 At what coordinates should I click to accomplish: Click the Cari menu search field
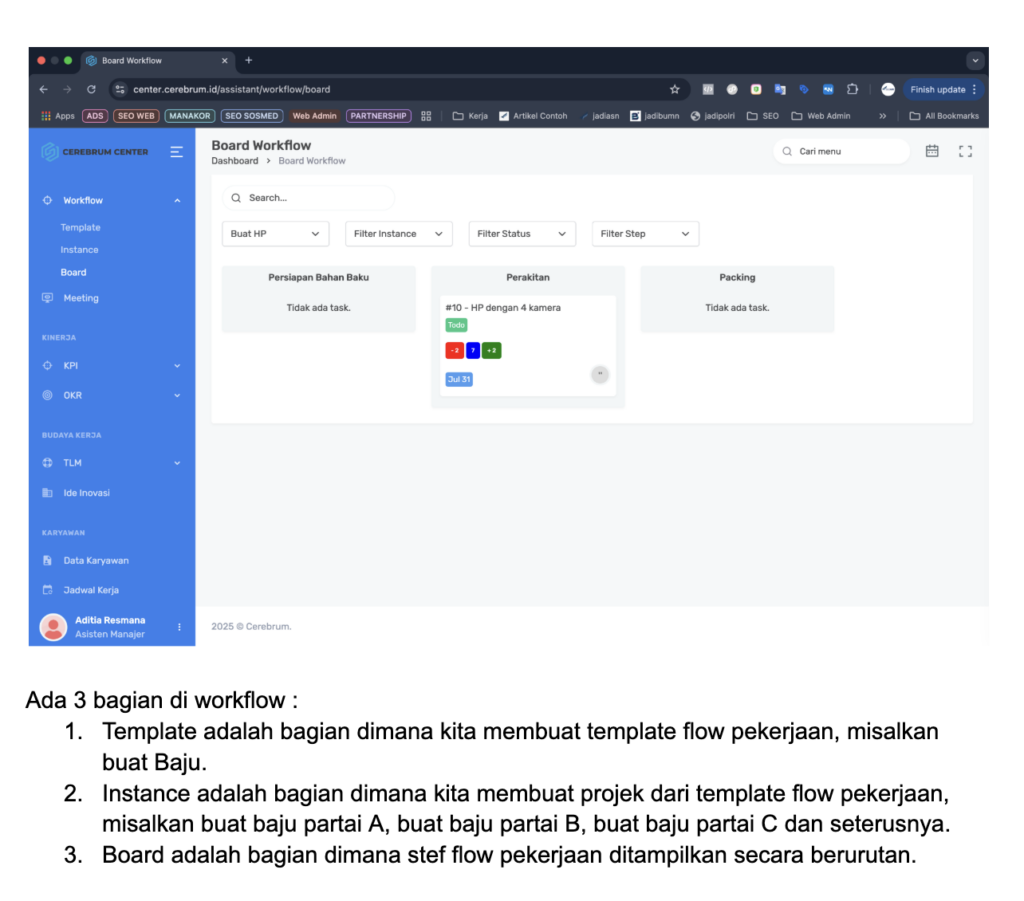841,151
